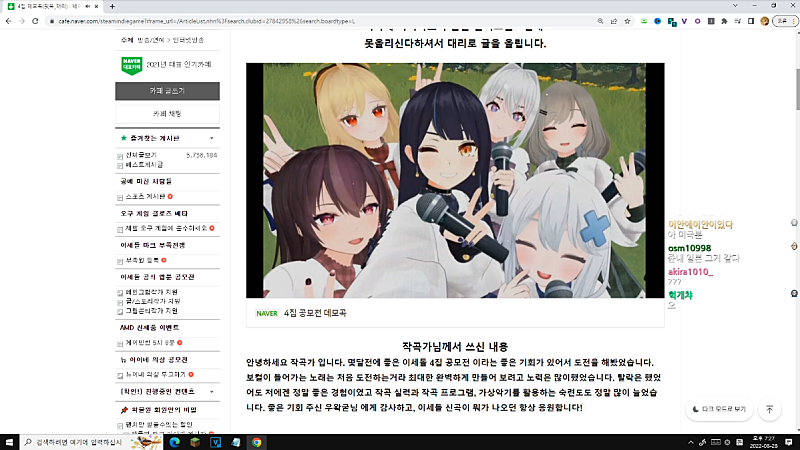Open the Chrome profile avatar

pyautogui.click(x=764, y=21)
